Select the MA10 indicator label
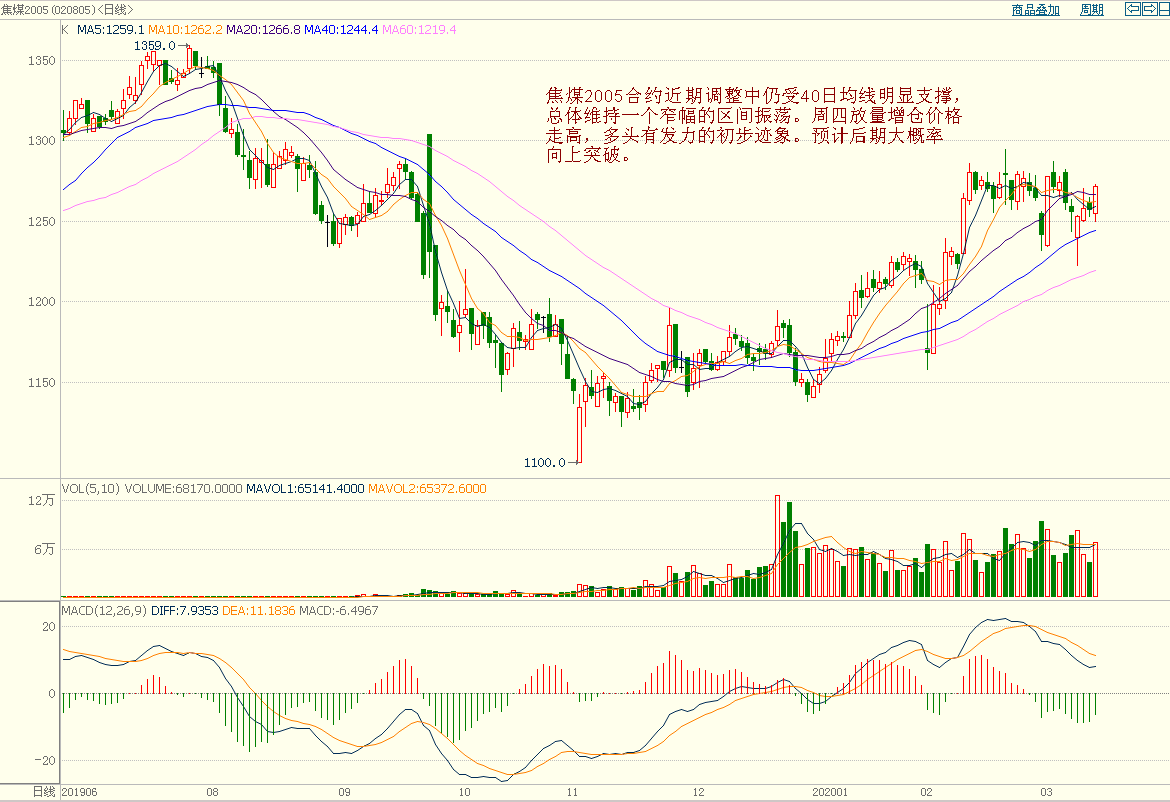 (x=185, y=30)
